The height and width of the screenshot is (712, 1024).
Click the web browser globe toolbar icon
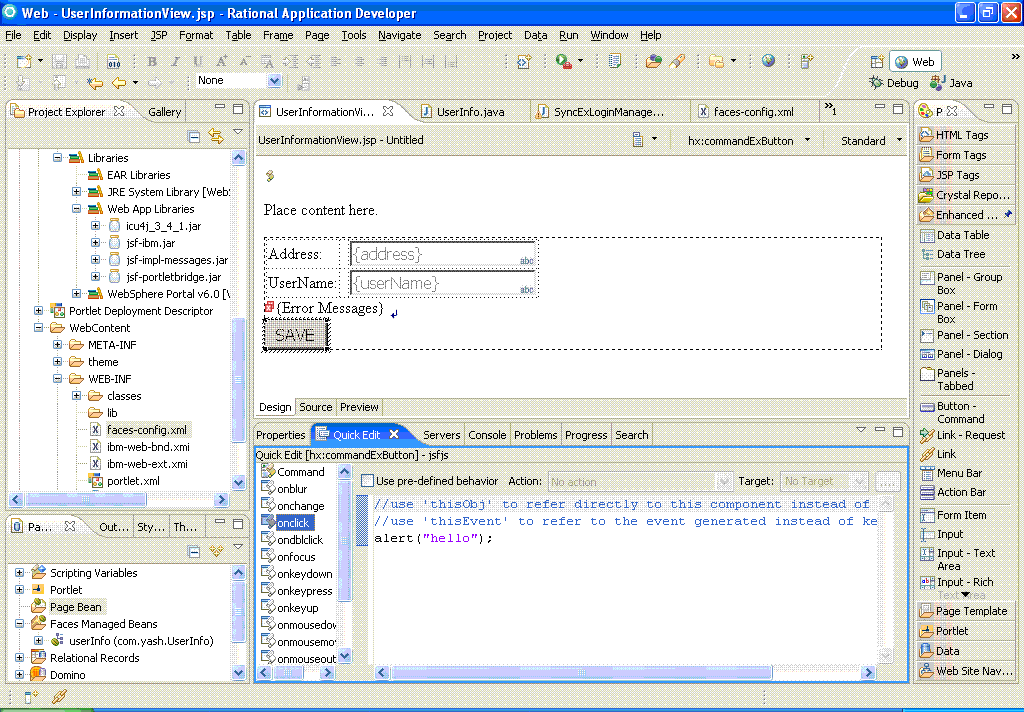[x=769, y=61]
